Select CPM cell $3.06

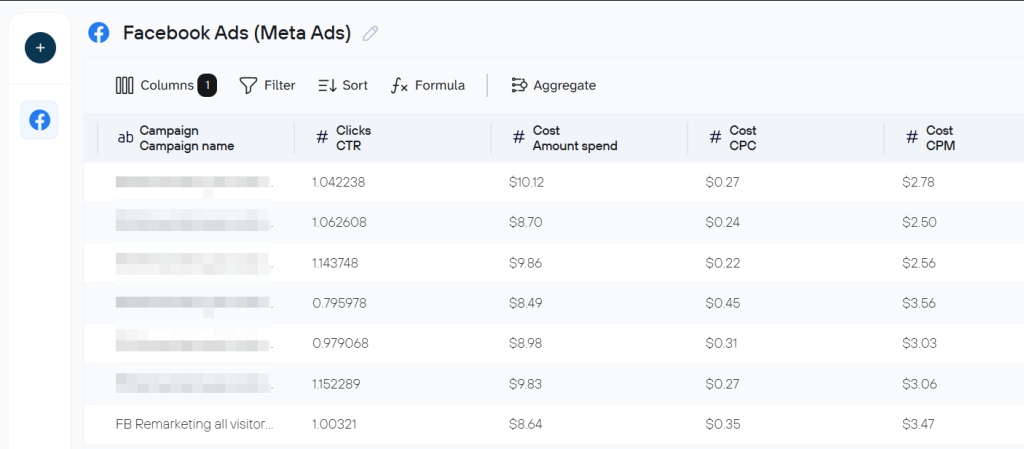pyautogui.click(x=920, y=384)
